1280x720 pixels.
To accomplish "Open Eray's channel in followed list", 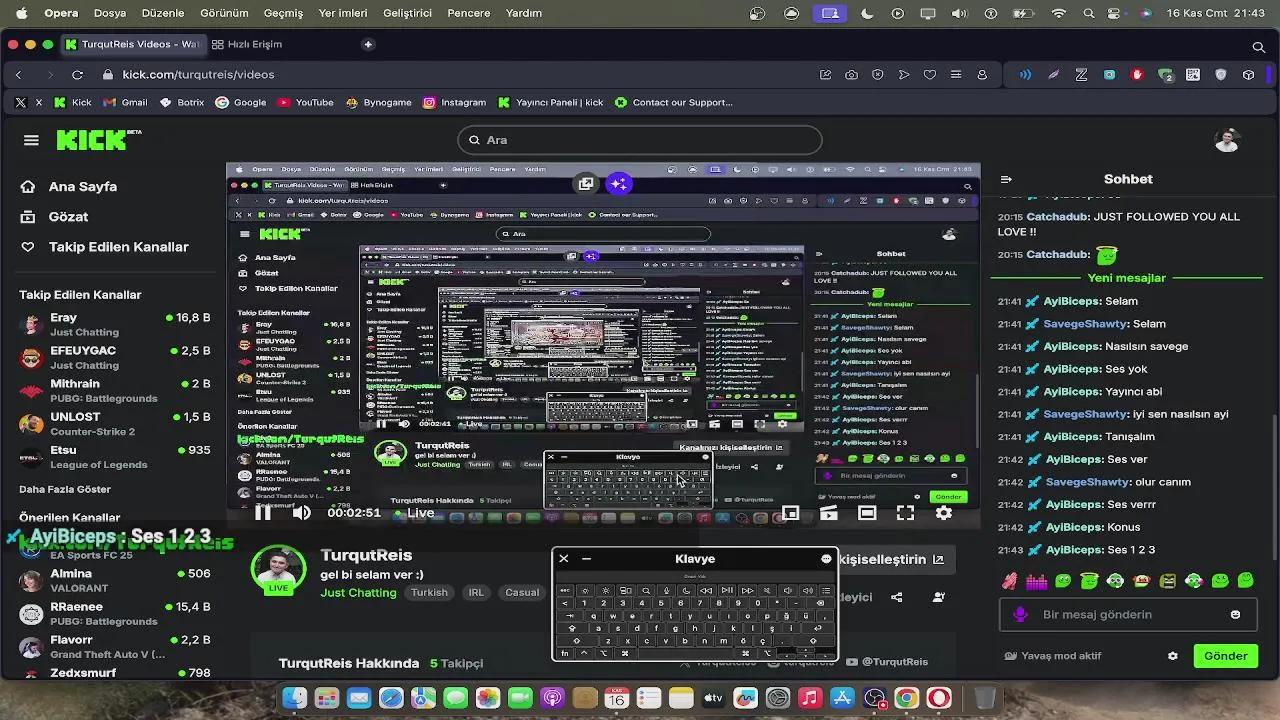I will click(x=115, y=325).
